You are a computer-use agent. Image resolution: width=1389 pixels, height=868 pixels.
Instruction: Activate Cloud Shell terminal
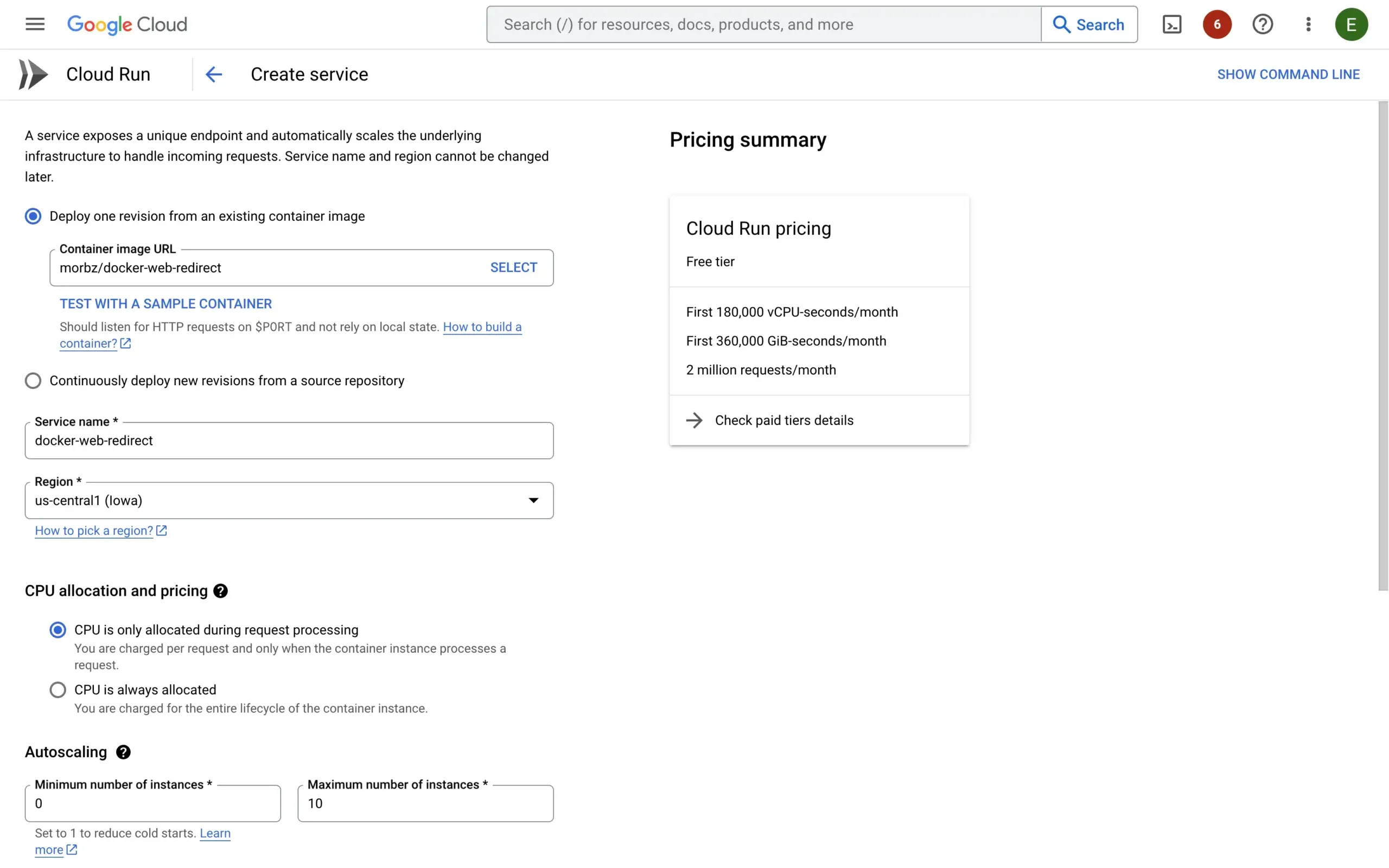point(1172,24)
